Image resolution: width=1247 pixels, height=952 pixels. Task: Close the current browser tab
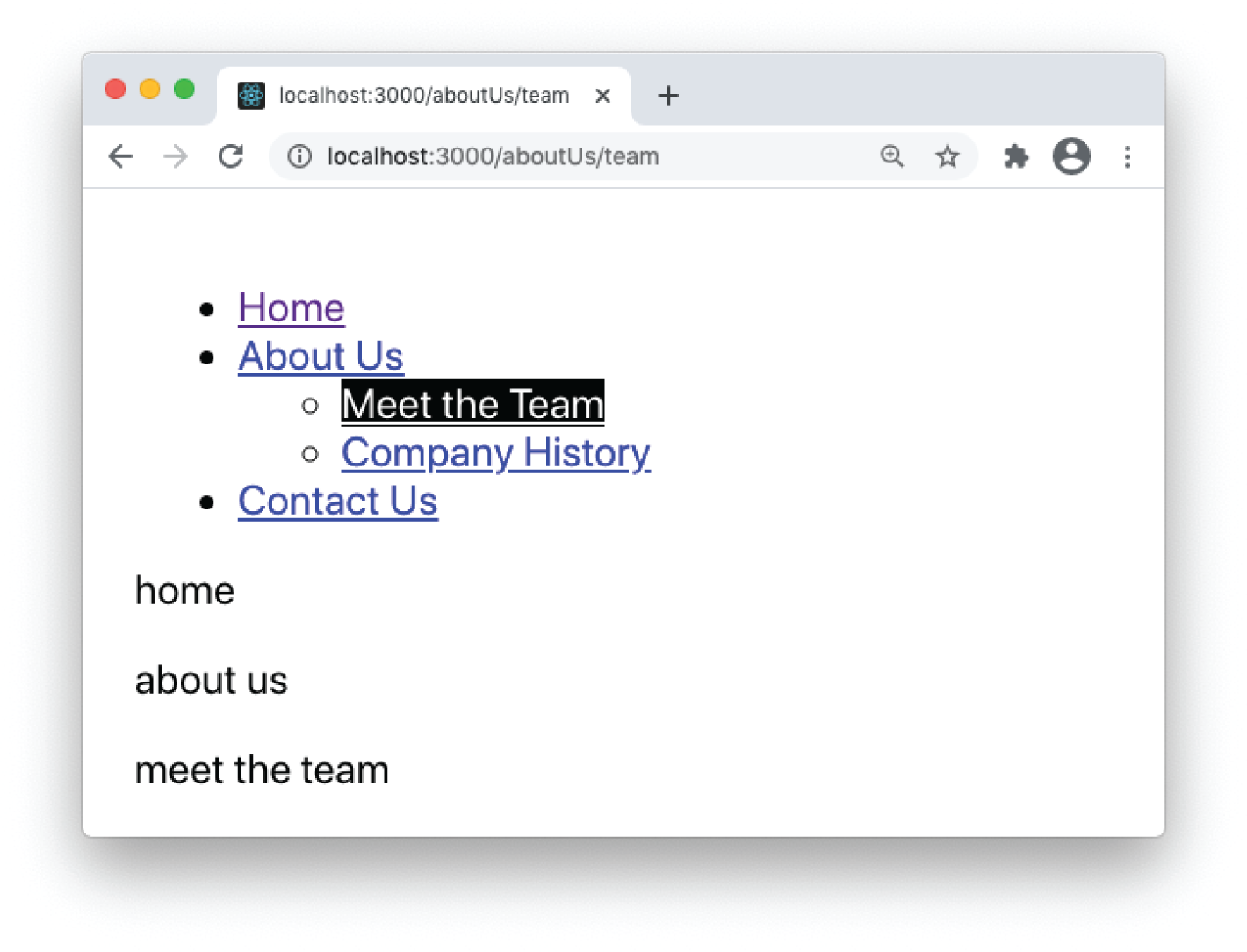(x=603, y=96)
